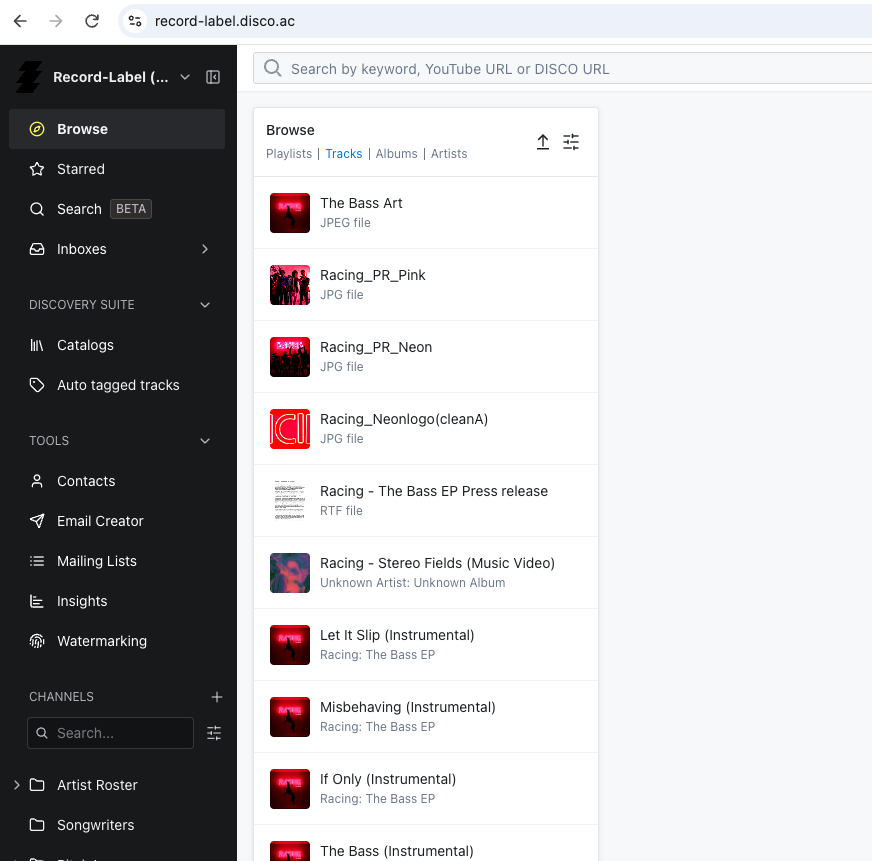Open Catalogs
The width and height of the screenshot is (872, 861).
[117, 345]
